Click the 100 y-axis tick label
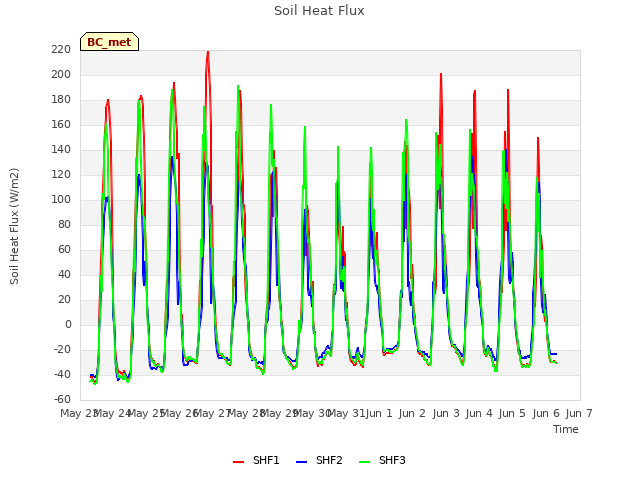640x480 pixels. (x=61, y=199)
